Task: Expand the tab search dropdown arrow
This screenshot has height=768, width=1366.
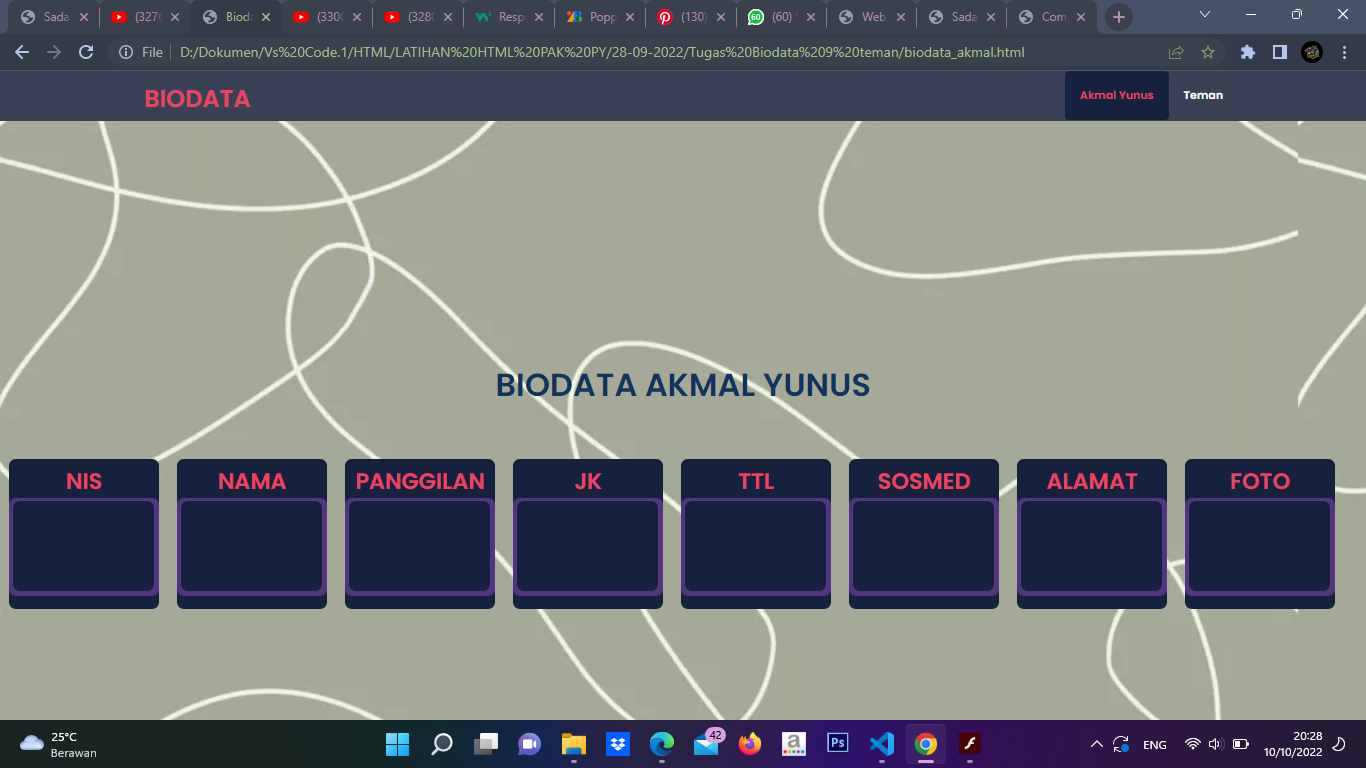Action: click(x=1205, y=15)
